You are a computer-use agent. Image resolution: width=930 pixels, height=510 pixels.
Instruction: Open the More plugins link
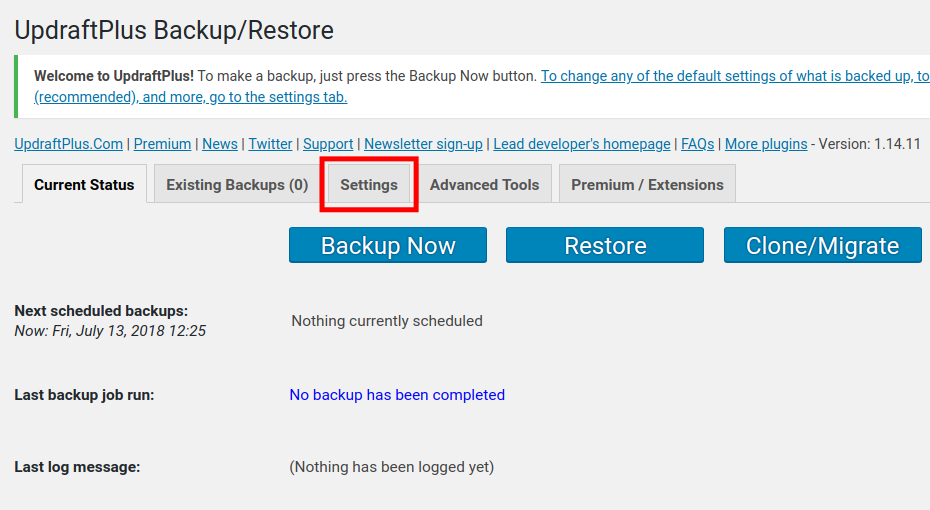pyautogui.click(x=766, y=144)
